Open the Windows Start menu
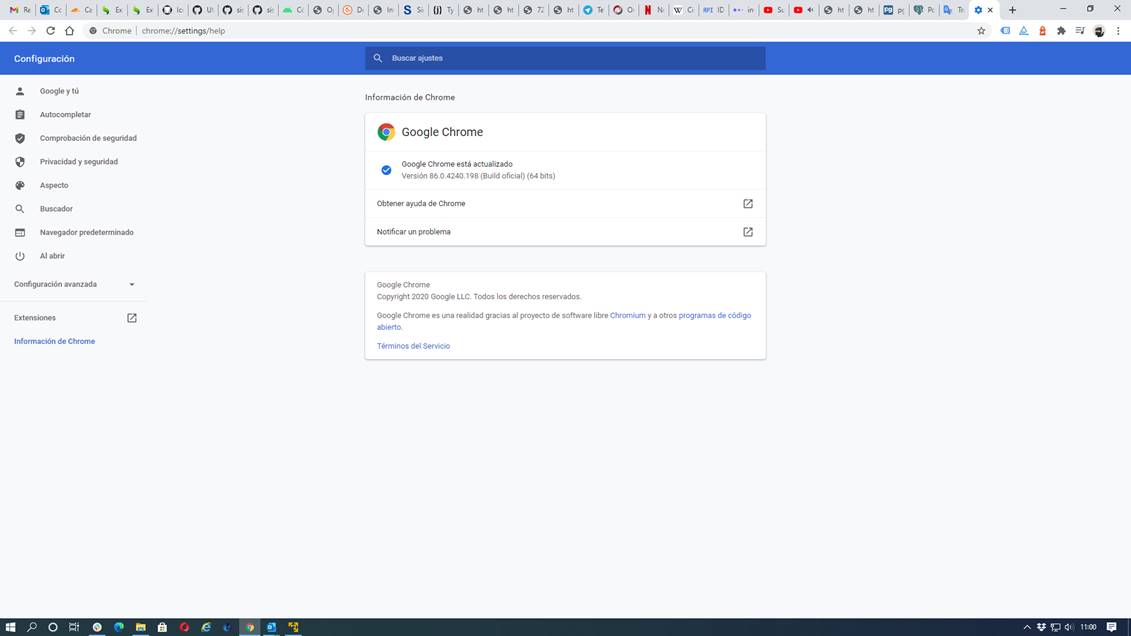The height and width of the screenshot is (636, 1131). (11, 627)
